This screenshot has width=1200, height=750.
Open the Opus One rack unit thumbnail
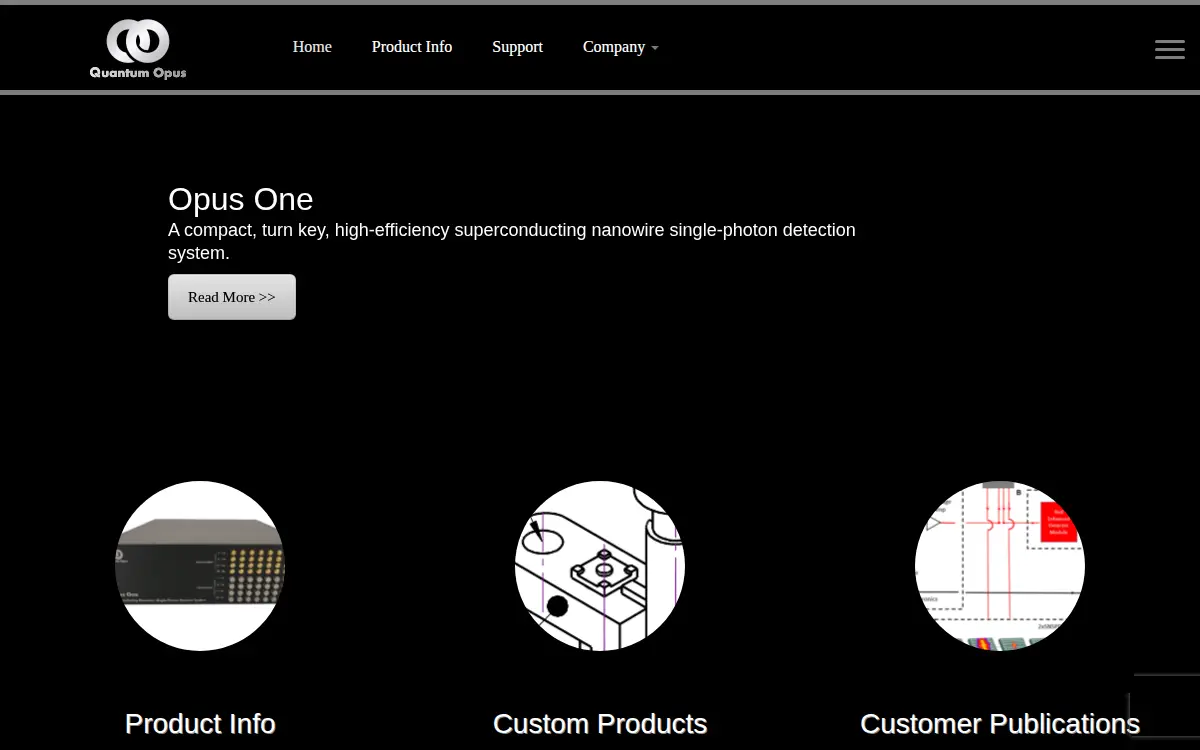[x=200, y=566]
